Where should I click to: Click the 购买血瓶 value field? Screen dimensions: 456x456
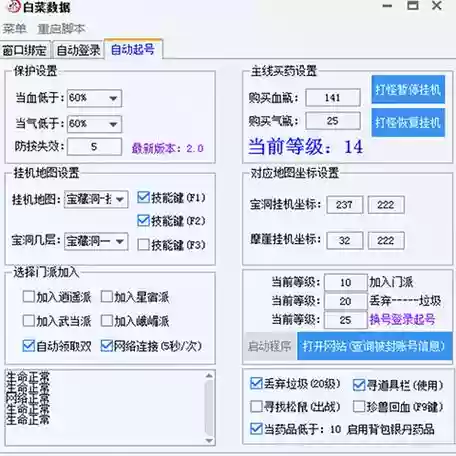click(333, 98)
